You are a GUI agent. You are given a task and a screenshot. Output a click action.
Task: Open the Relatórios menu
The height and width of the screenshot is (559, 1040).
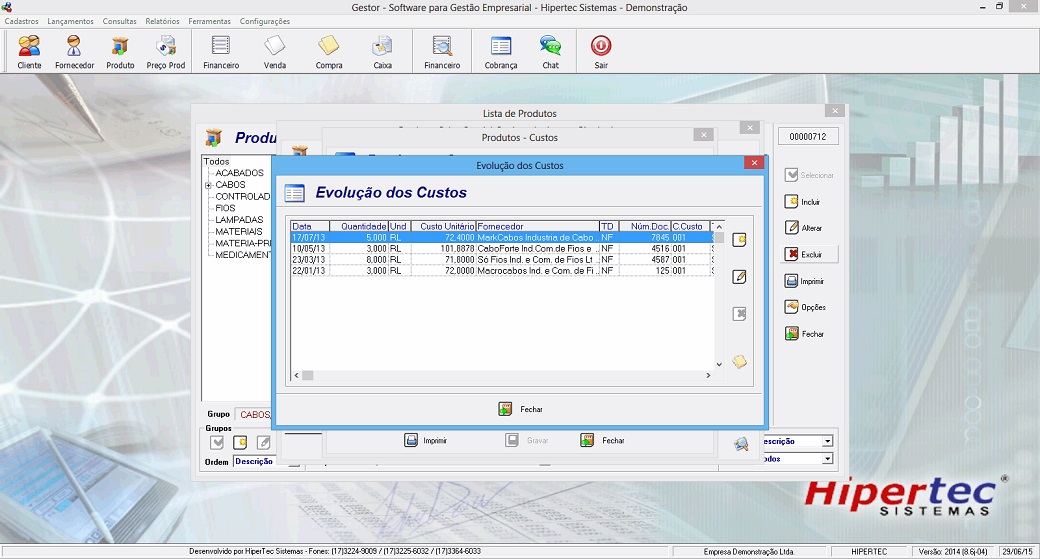tap(162, 21)
